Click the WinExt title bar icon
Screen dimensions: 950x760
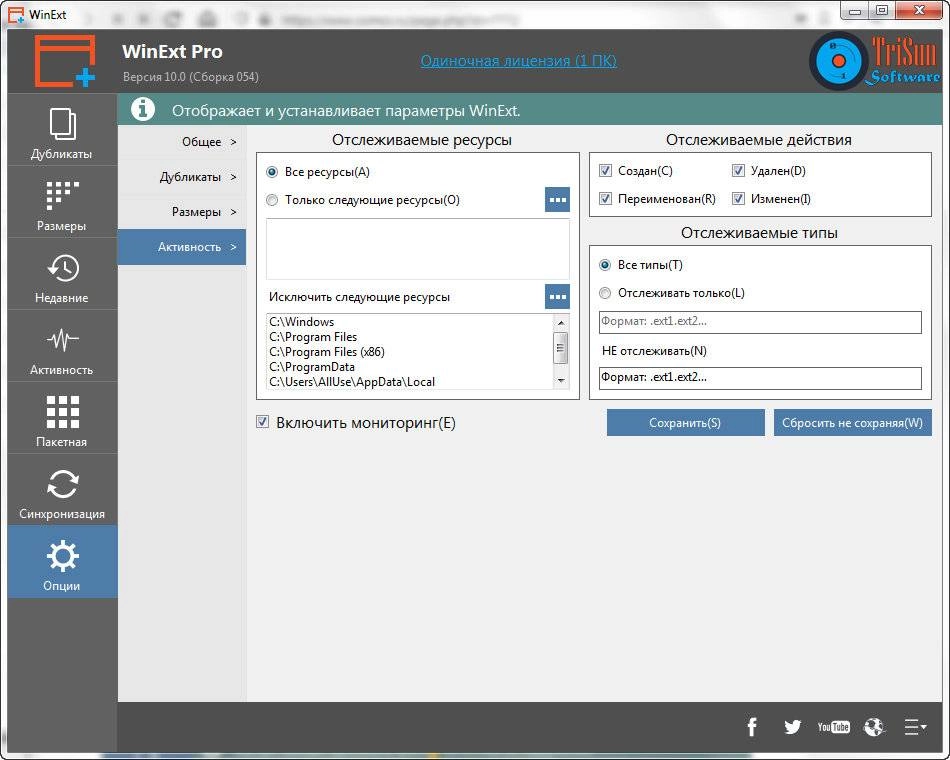click(16, 14)
